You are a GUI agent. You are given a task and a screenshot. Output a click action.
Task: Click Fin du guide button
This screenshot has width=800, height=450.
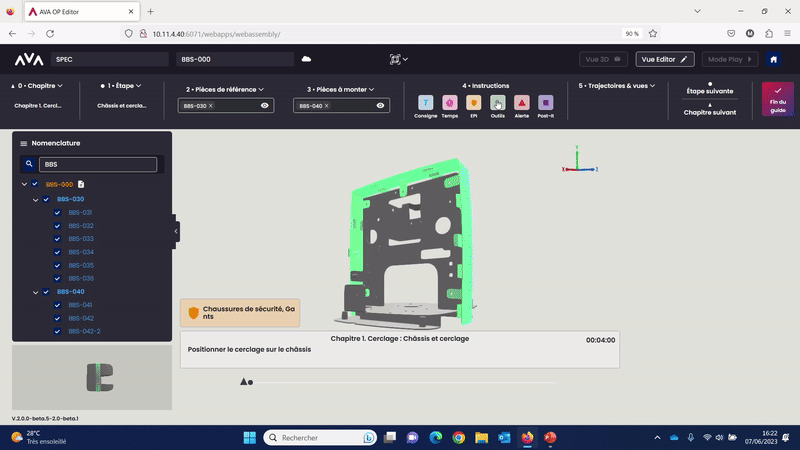click(x=778, y=99)
